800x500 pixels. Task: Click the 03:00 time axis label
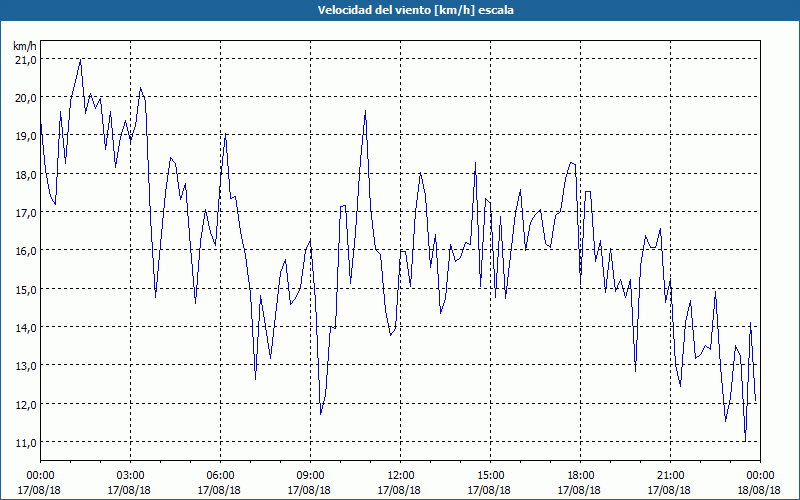tap(130, 476)
